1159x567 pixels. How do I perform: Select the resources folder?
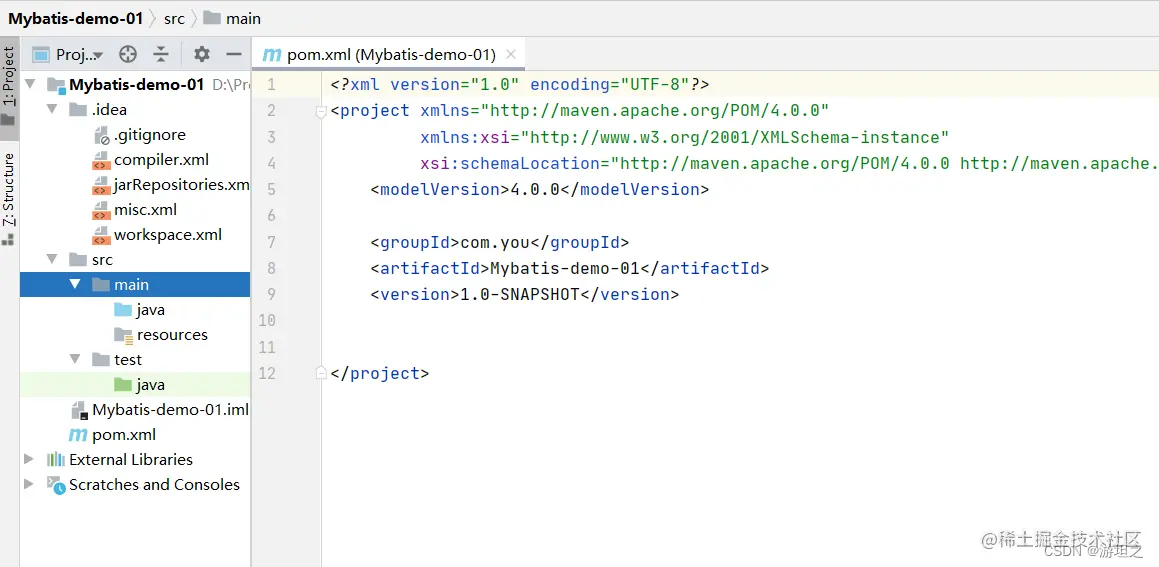point(136,335)
